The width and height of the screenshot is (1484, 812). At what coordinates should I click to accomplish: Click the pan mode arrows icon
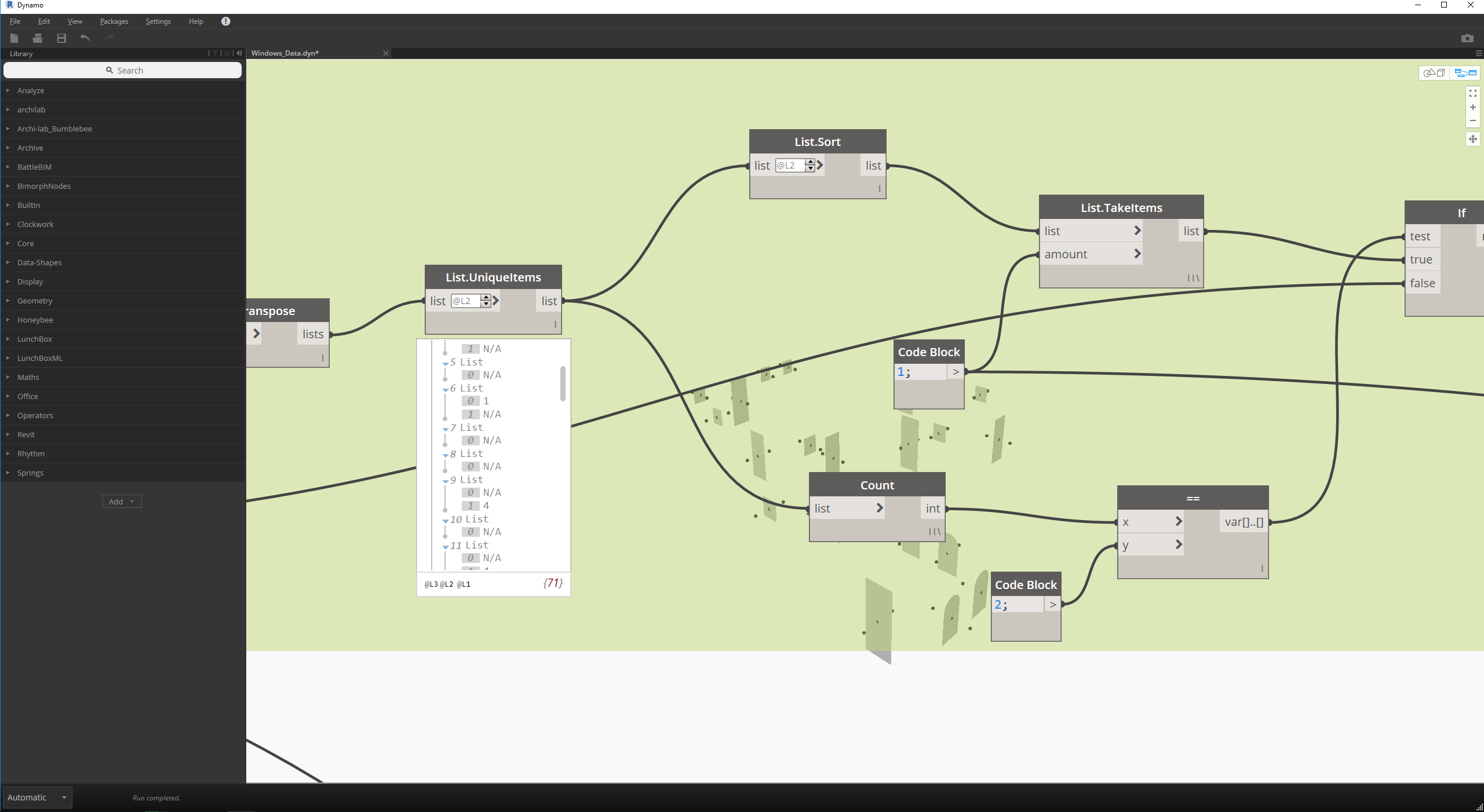click(x=1472, y=139)
